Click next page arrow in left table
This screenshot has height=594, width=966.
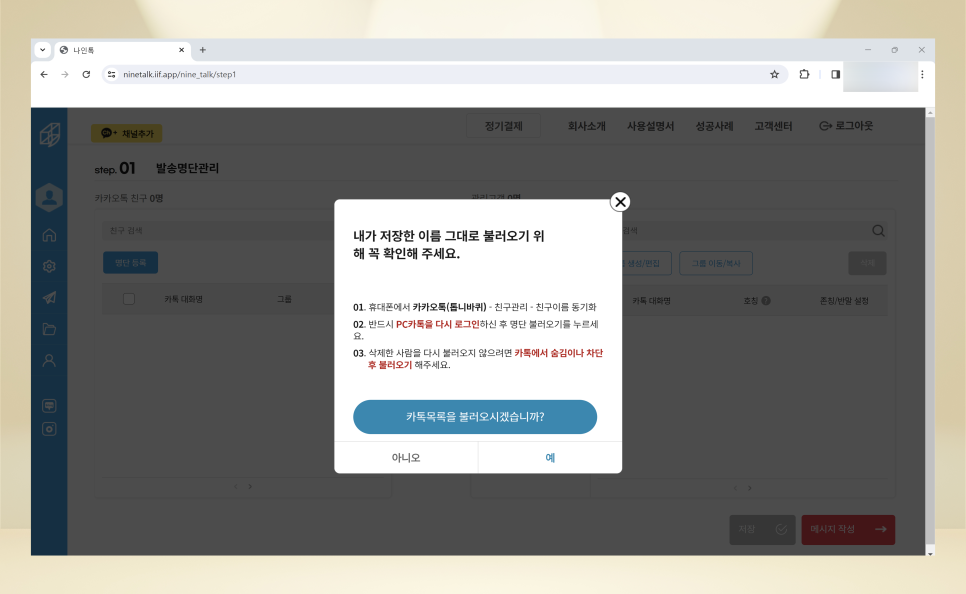250,487
